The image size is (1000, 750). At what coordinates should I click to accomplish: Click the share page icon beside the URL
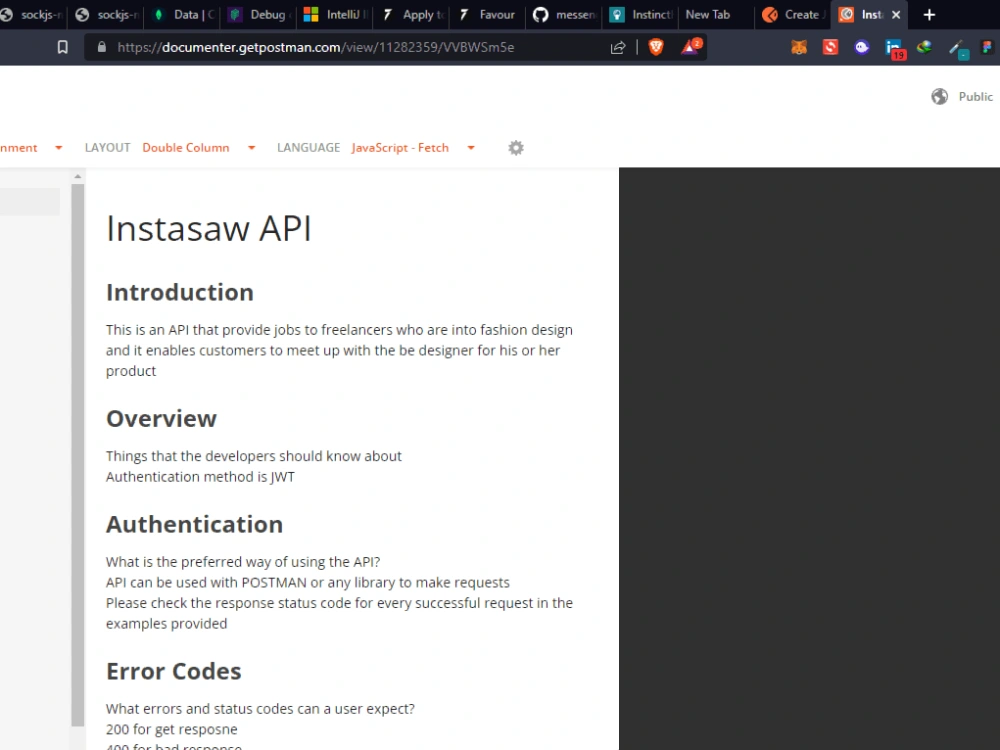(x=617, y=46)
